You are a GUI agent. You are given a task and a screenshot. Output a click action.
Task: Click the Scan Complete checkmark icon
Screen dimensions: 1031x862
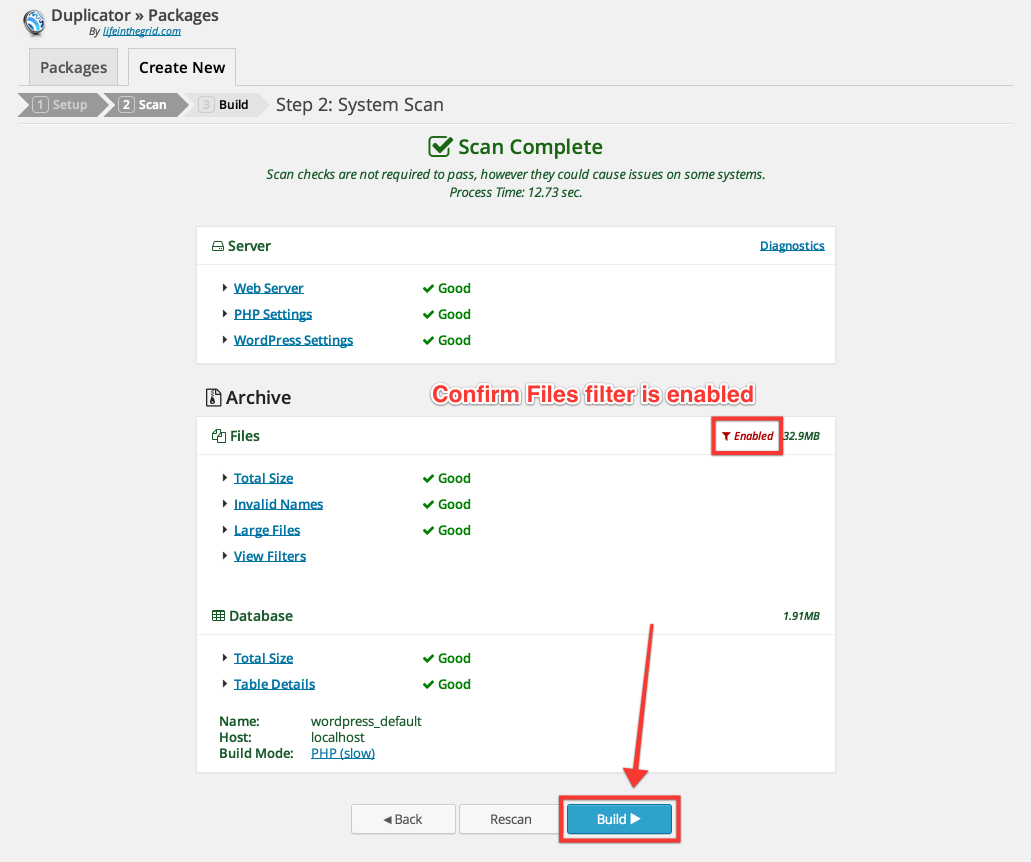coord(440,146)
